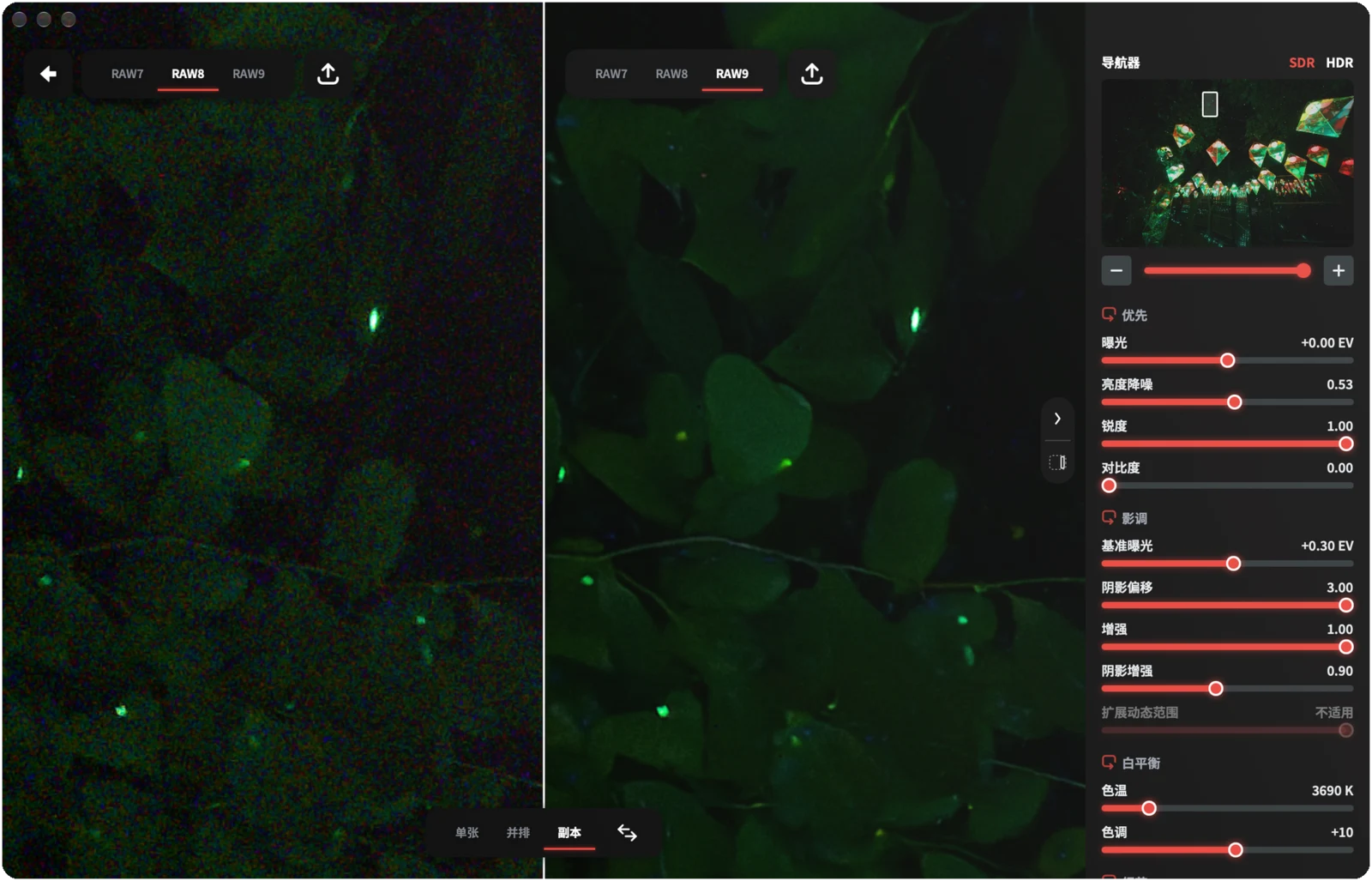Select RAW7 tab in right pane
This screenshot has width=1372, height=881.
pos(611,74)
